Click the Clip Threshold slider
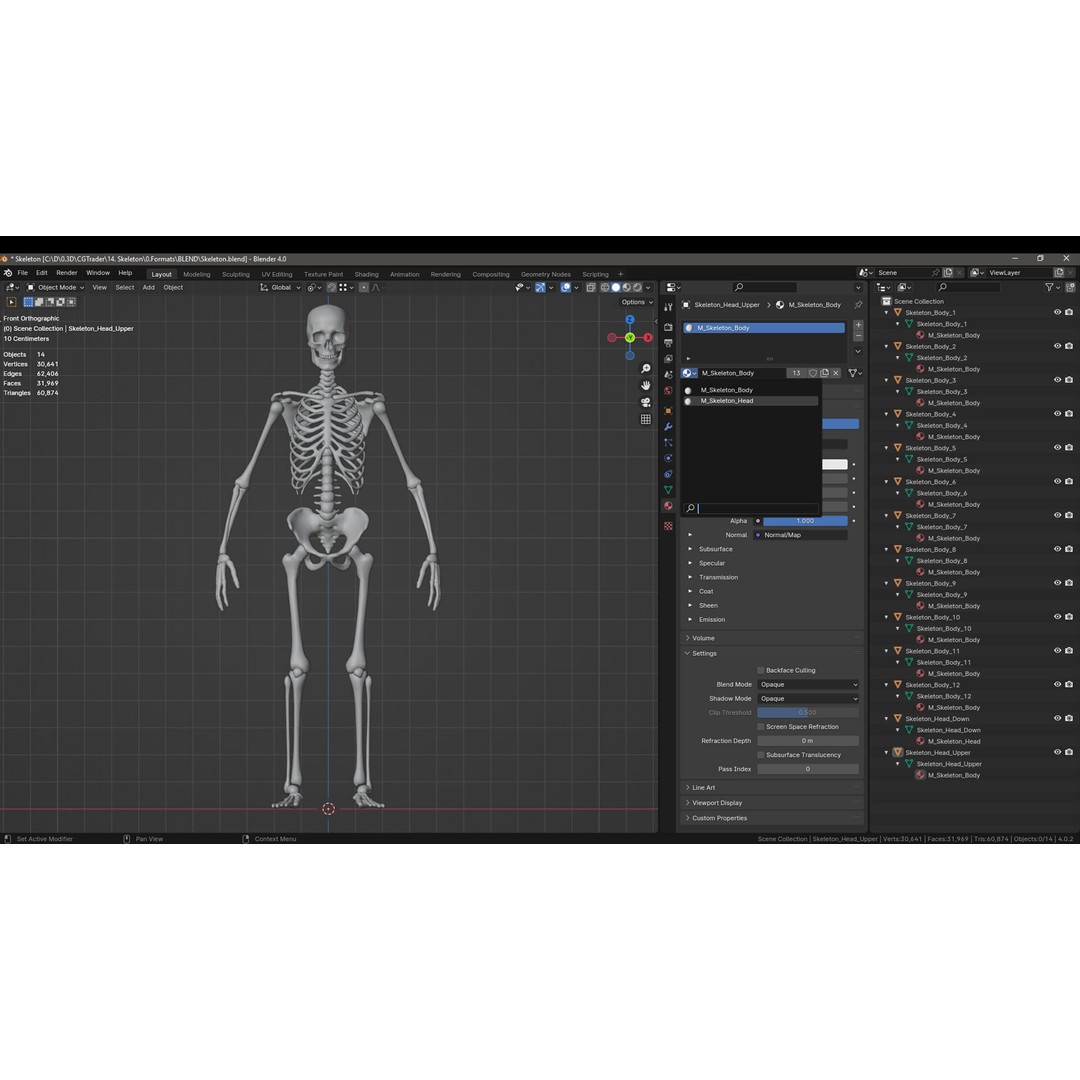 point(808,713)
